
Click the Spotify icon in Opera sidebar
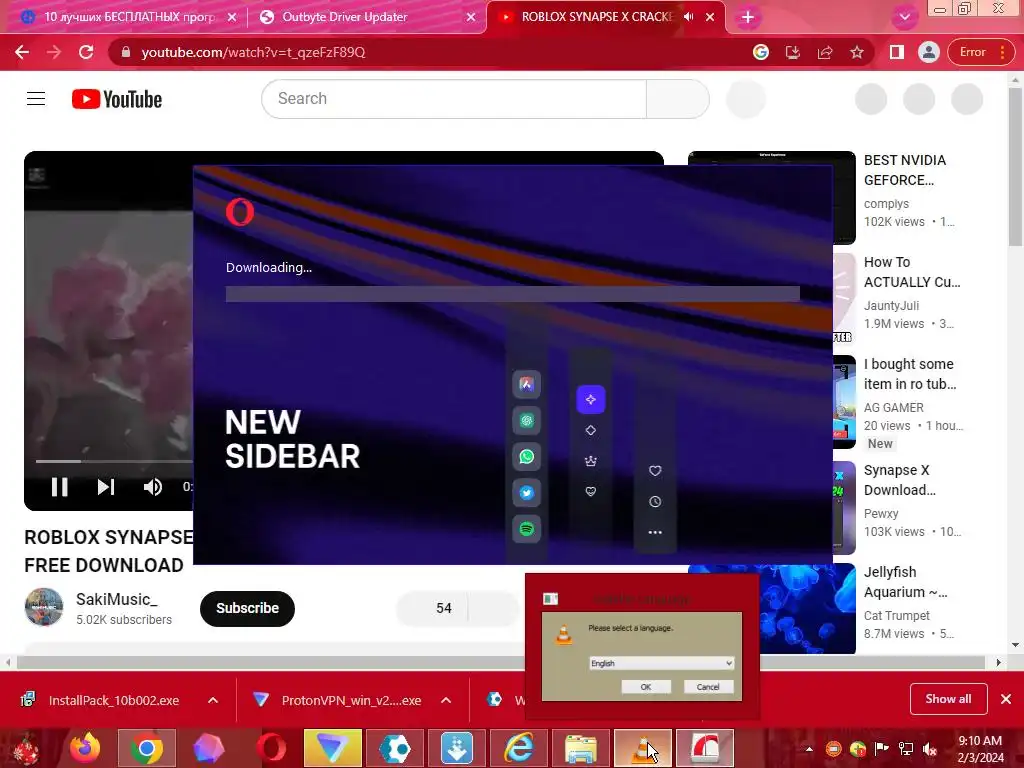[x=526, y=528]
